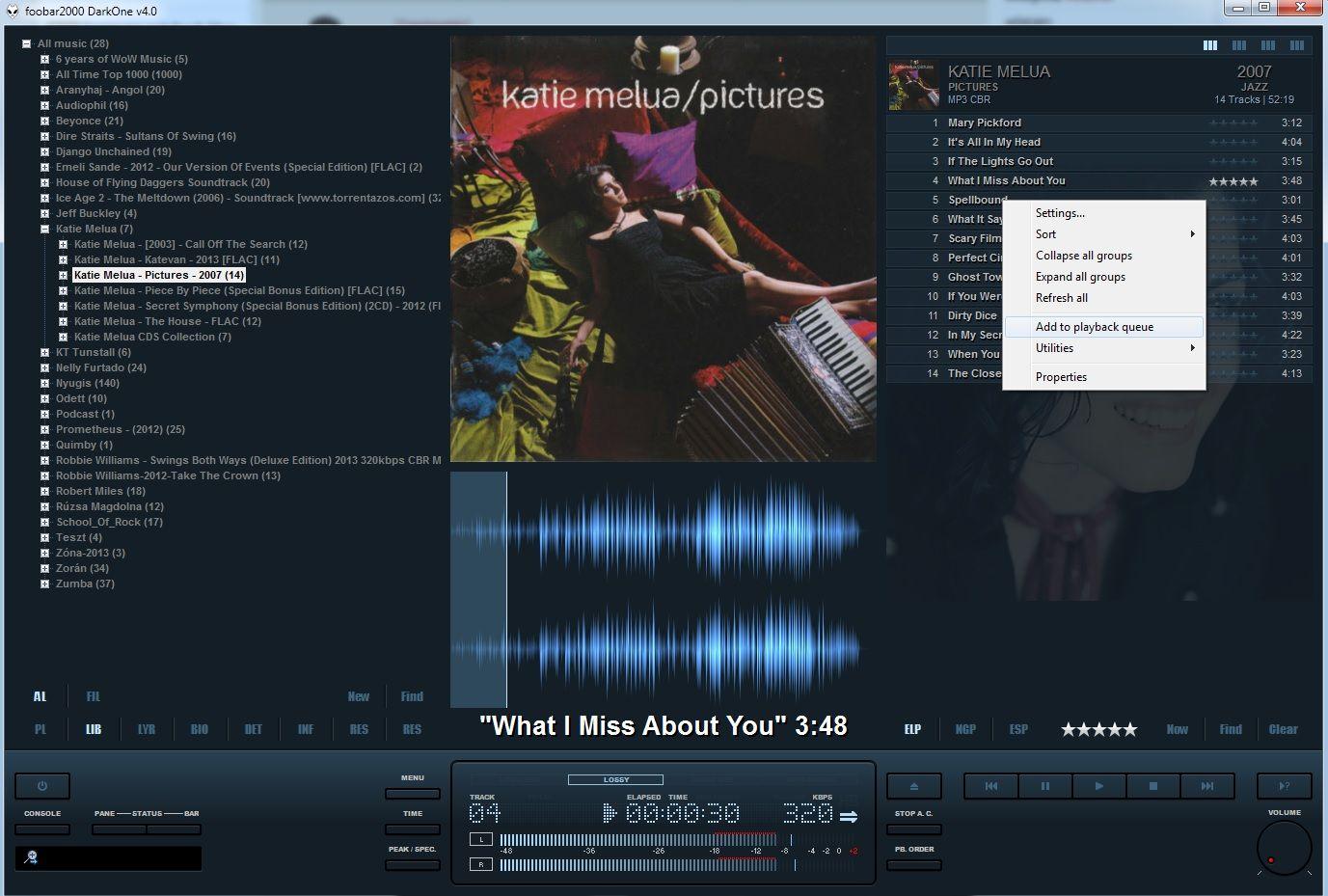The width and height of the screenshot is (1328, 896).
Task: Toggle the MENU button
Action: point(413,794)
